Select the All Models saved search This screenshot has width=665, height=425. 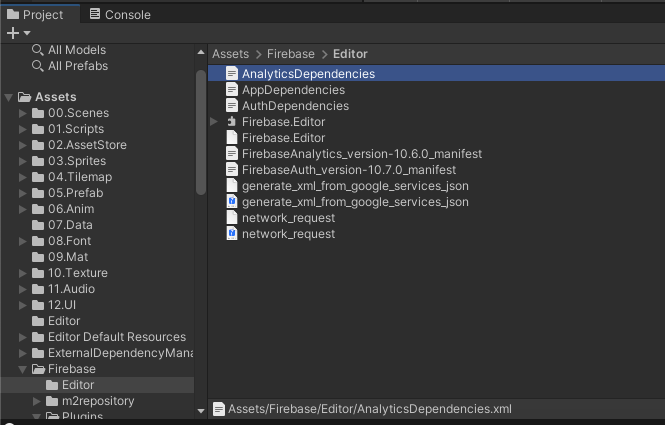click(77, 50)
